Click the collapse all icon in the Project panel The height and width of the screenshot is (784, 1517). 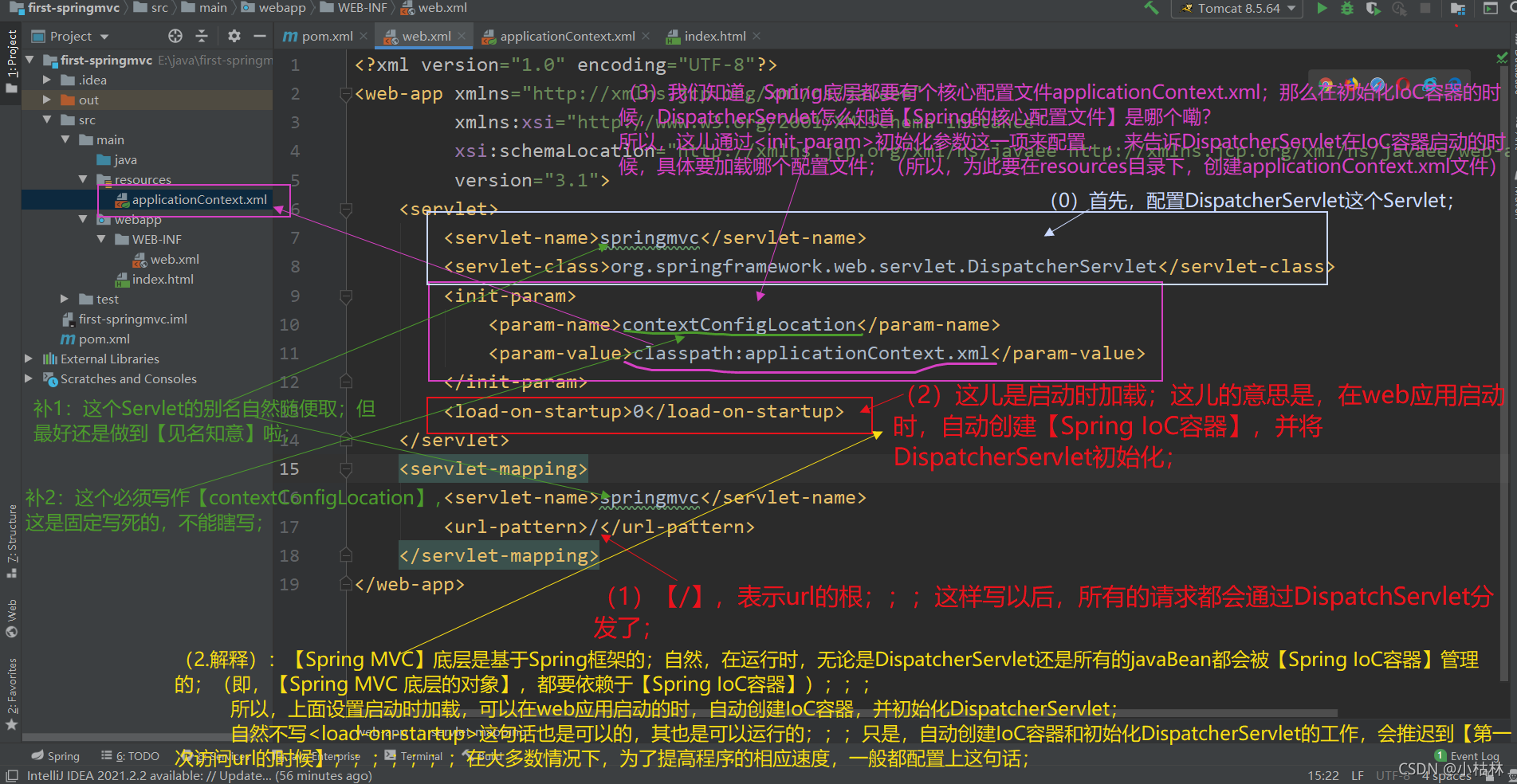[x=202, y=36]
